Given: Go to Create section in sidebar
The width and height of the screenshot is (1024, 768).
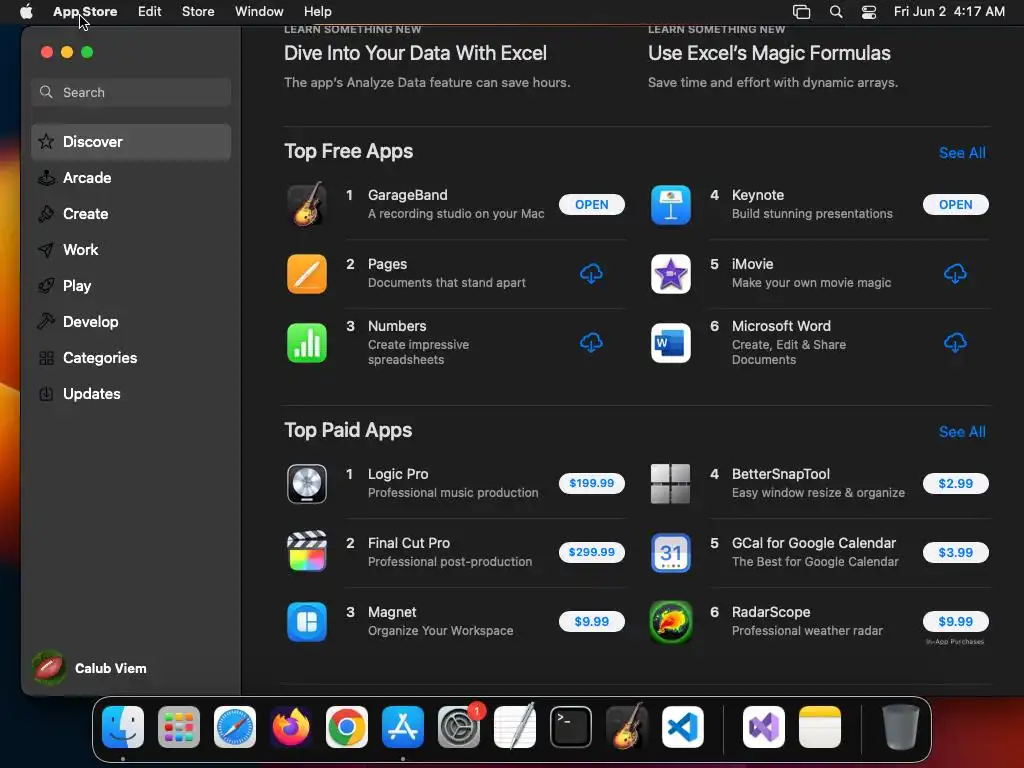Looking at the screenshot, I should pyautogui.click(x=131, y=214).
